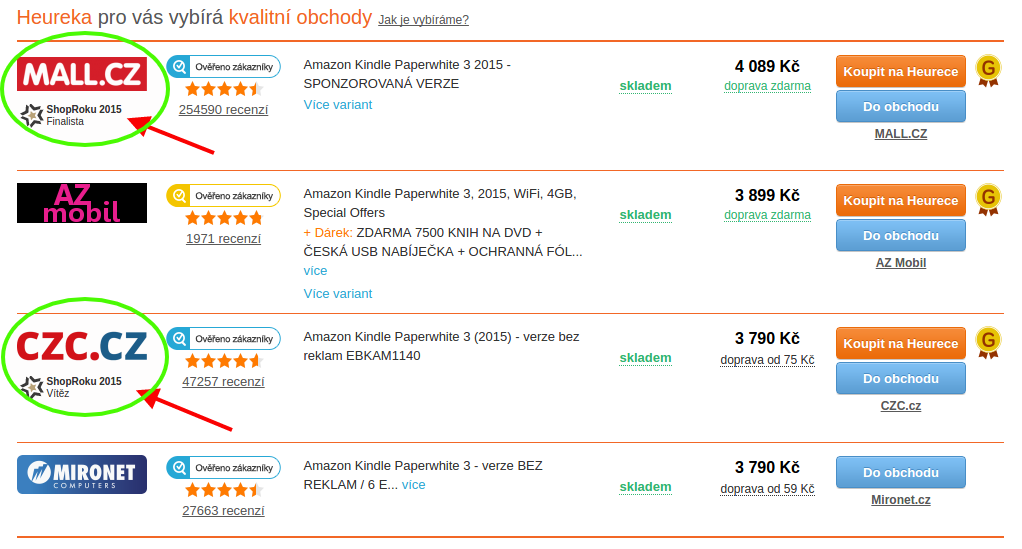Viewport: 1022px width, 549px height.
Task: Click gold G medal badge for MALL.CZ
Action: (988, 70)
